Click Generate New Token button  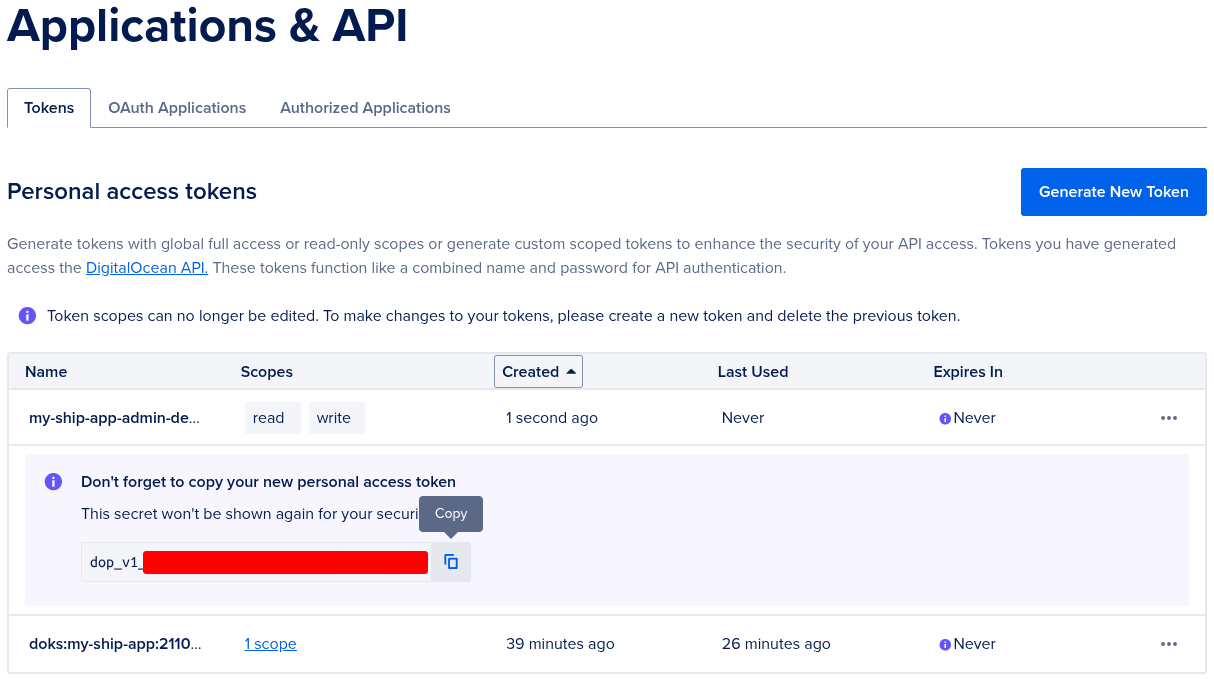click(1113, 192)
